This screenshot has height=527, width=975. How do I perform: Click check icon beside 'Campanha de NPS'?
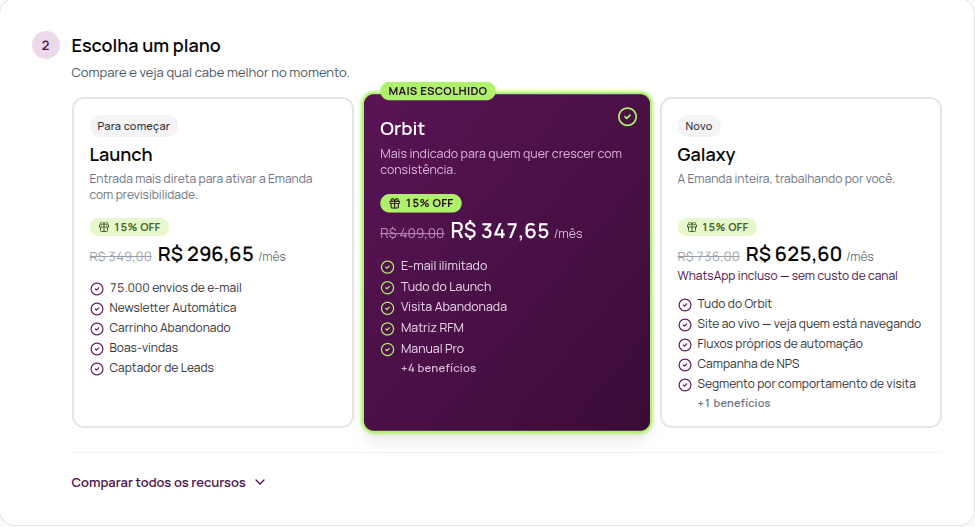click(685, 365)
